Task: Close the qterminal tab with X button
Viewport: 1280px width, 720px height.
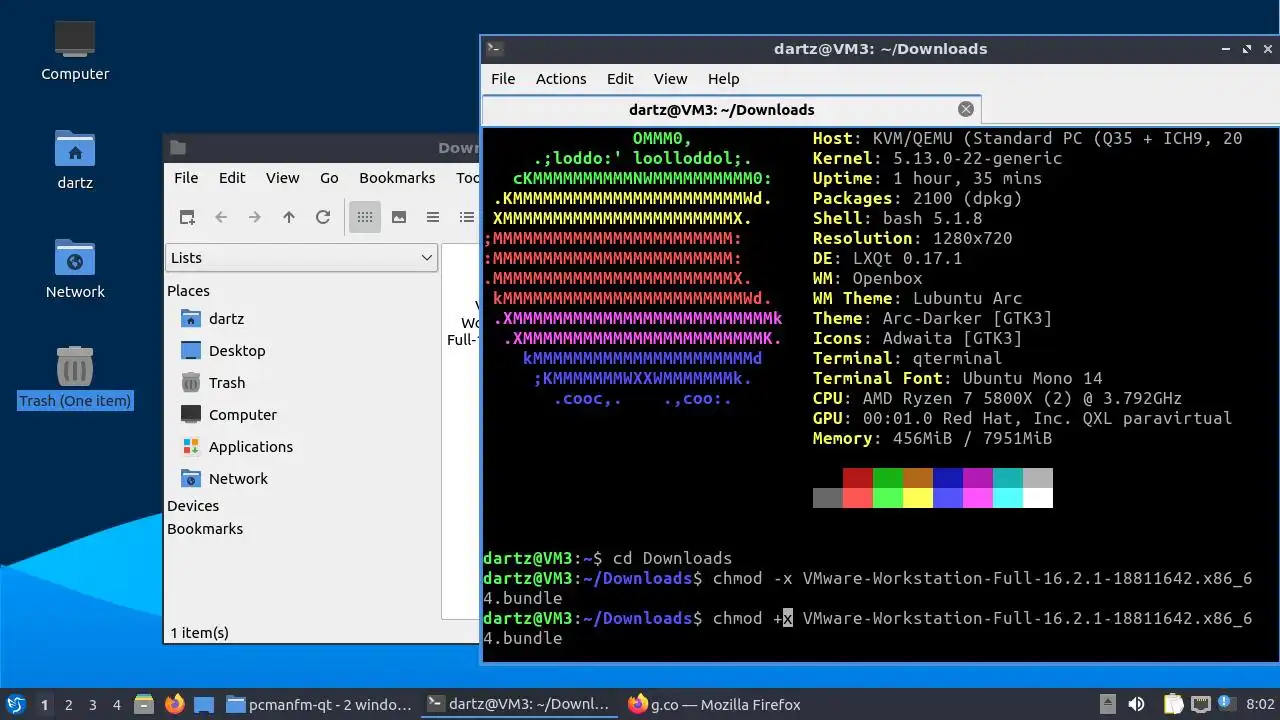Action: click(966, 109)
